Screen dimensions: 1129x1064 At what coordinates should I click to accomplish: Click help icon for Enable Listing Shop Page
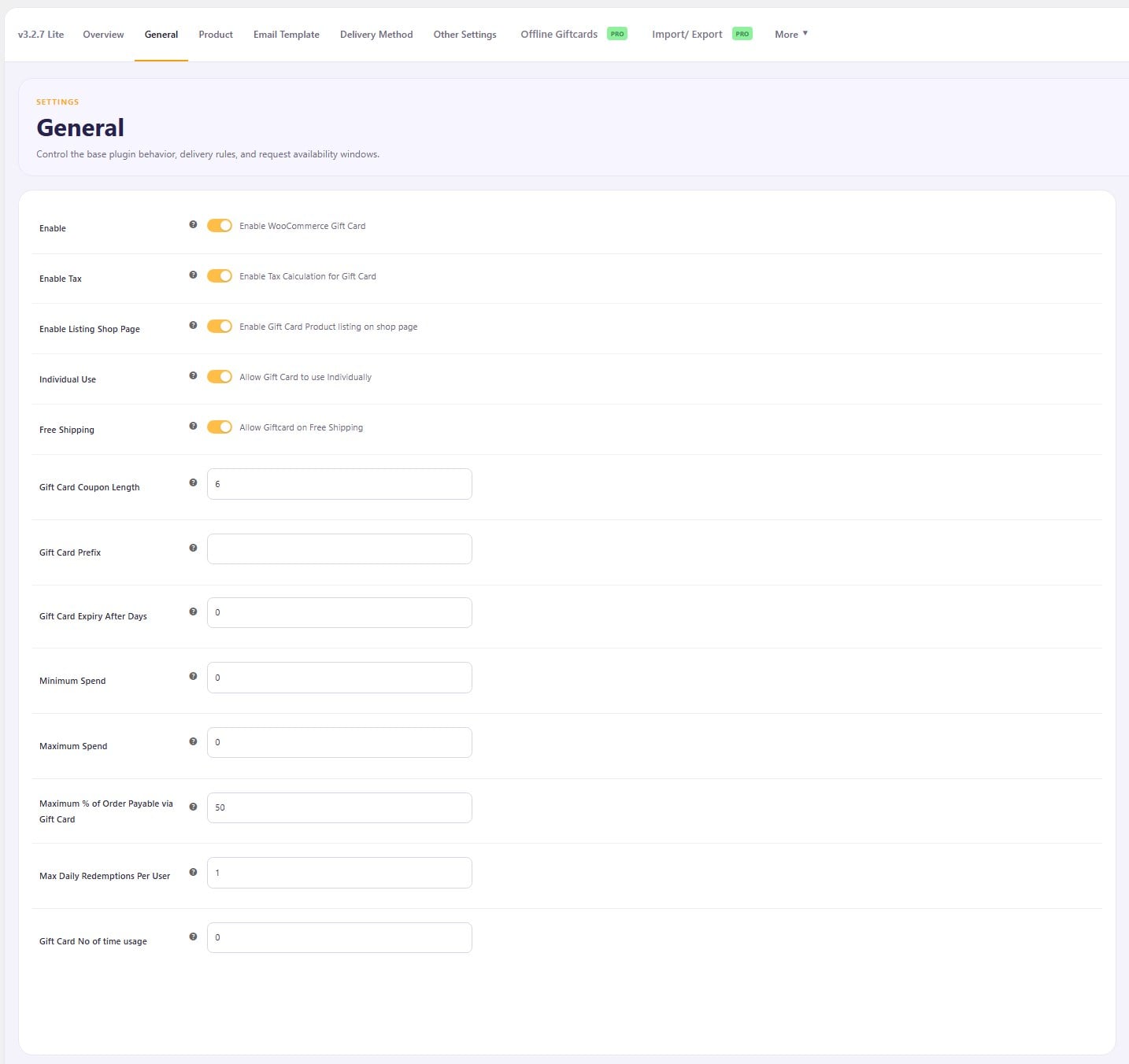click(x=193, y=326)
